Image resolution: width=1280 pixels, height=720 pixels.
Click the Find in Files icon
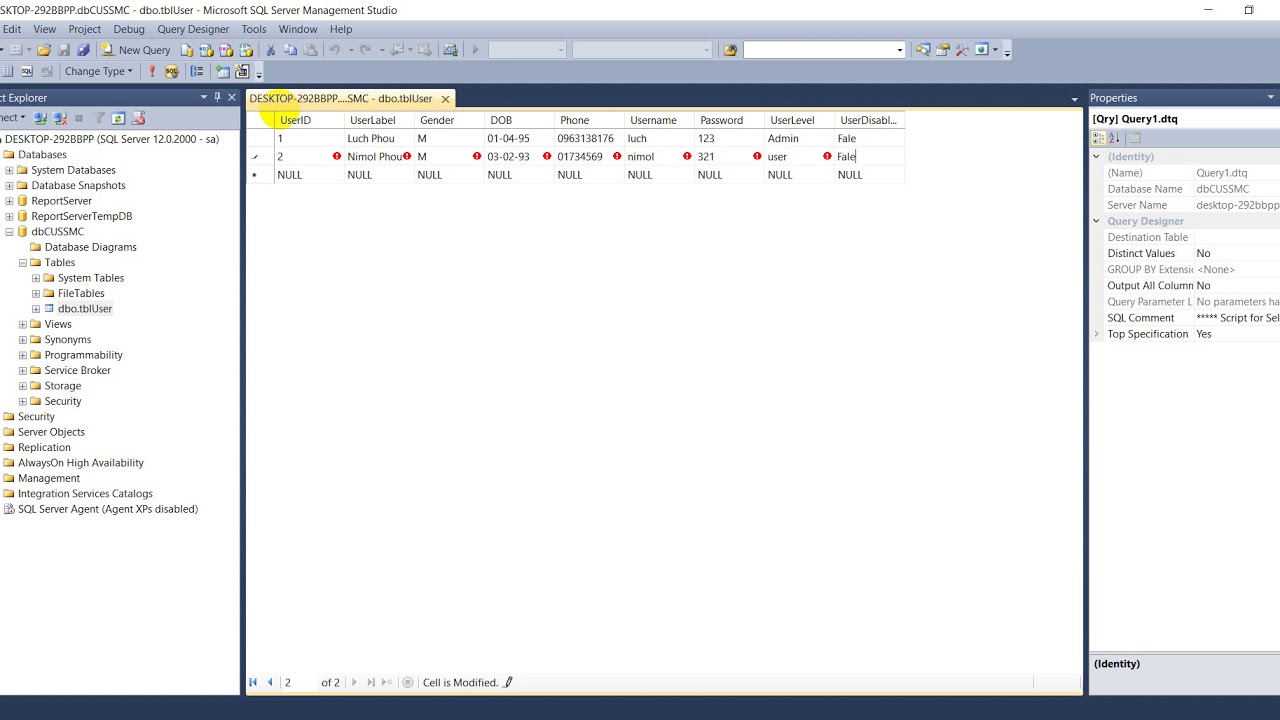pos(730,50)
